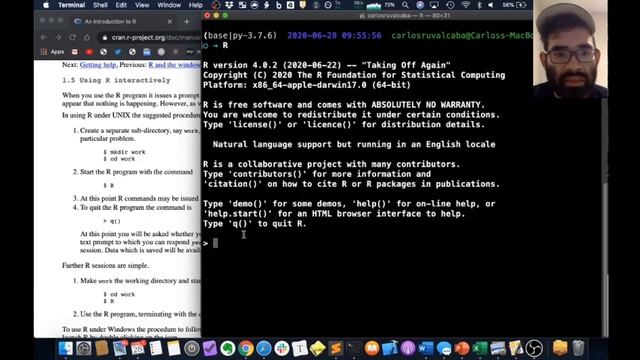Open the YouTube bookmark icon

[89, 52]
